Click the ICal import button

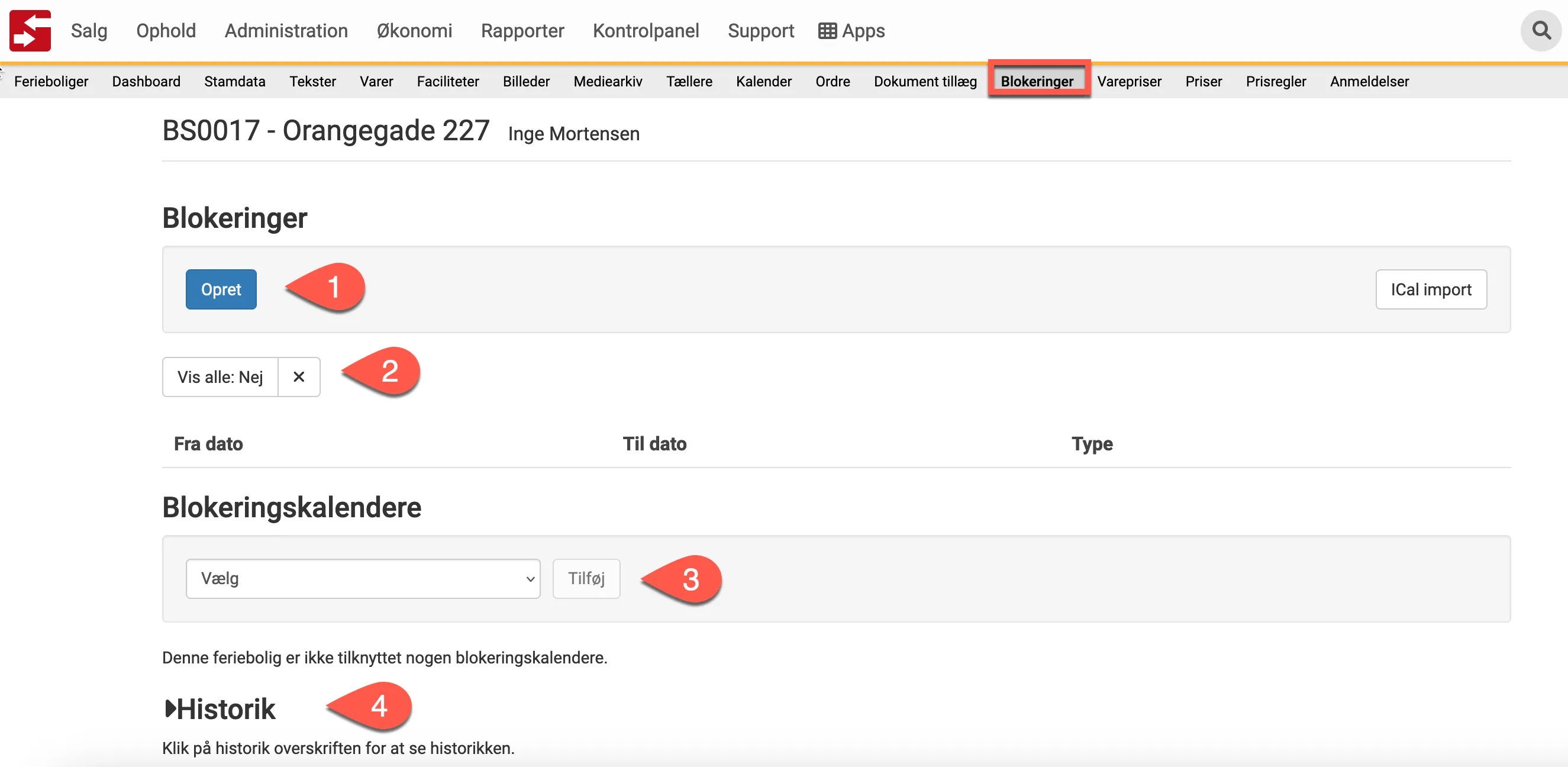point(1431,289)
